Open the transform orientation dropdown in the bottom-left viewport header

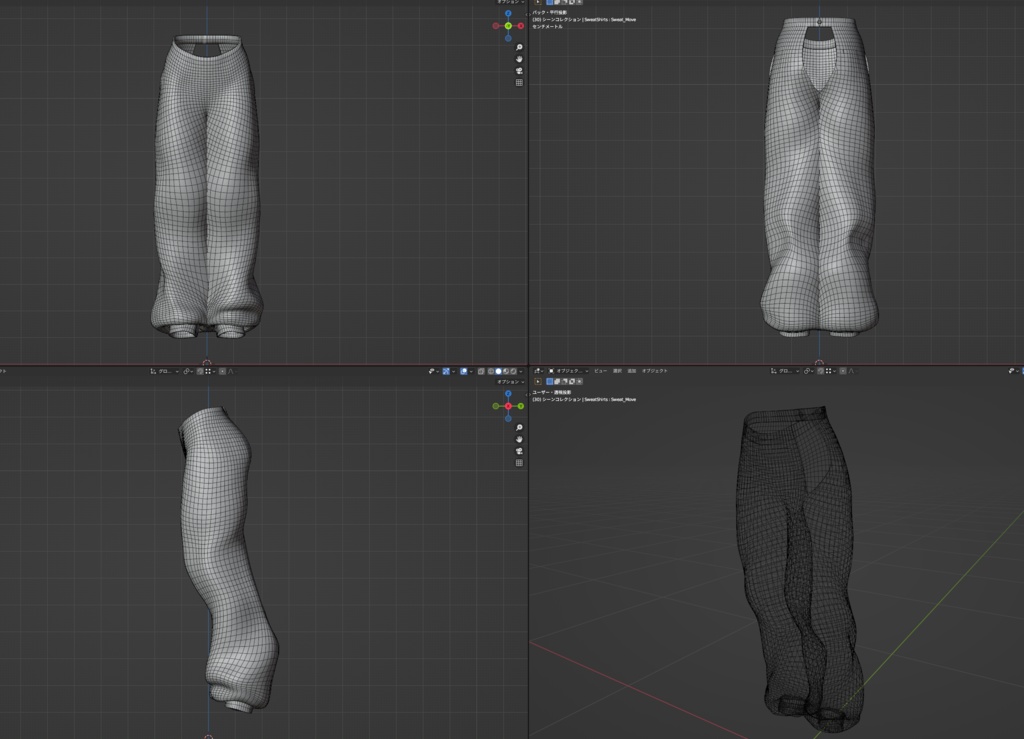click(x=165, y=371)
